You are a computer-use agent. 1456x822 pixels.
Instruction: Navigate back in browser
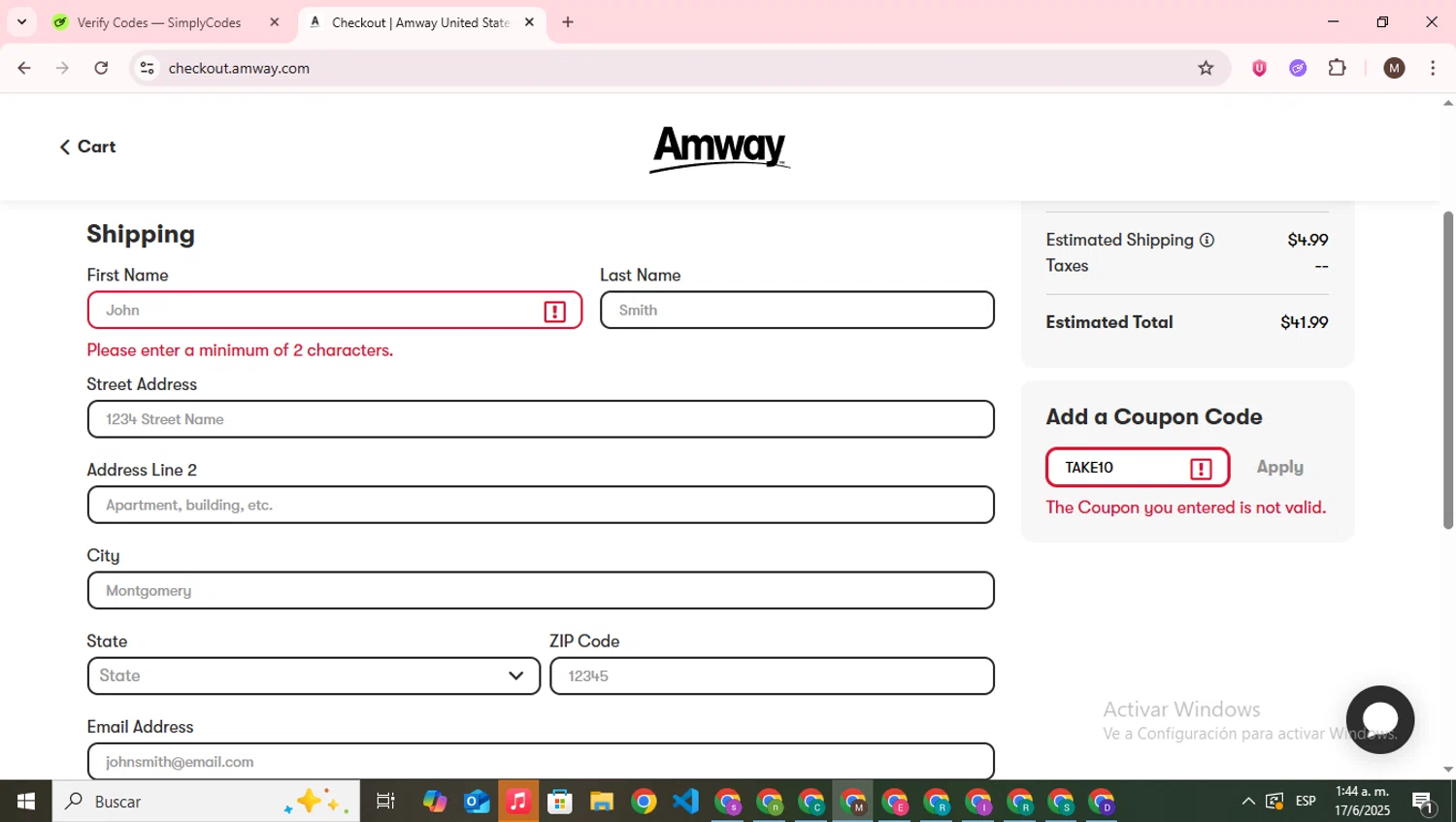click(24, 68)
